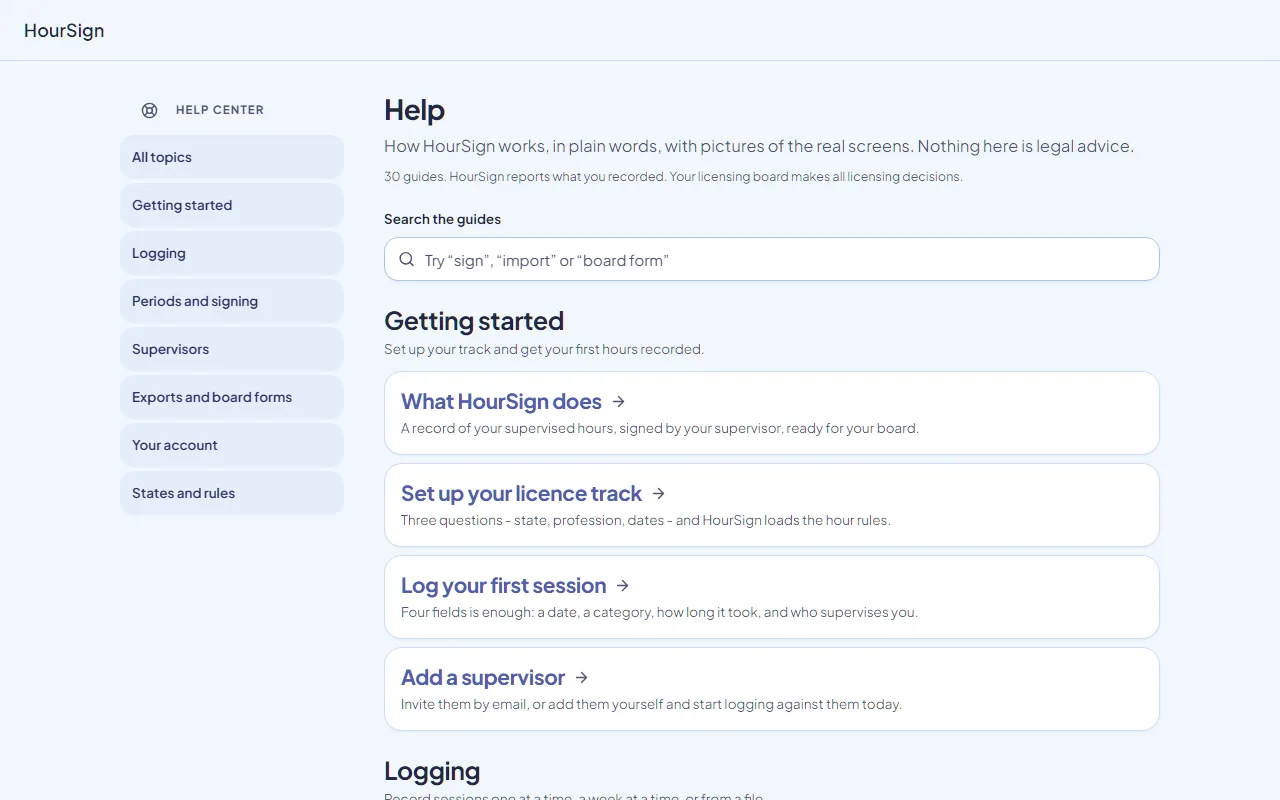Click the 'How HourSign works, in plain words' intro
The height and width of the screenshot is (800, 1280).
tap(759, 146)
